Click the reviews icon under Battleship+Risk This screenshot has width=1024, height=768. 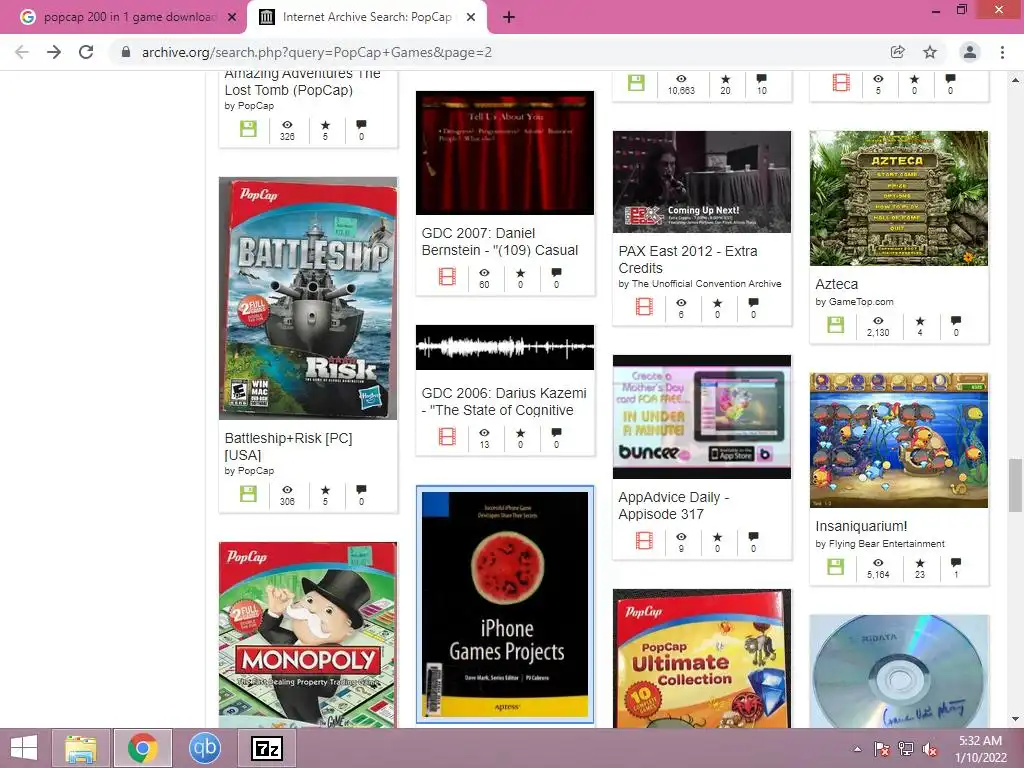click(x=361, y=490)
